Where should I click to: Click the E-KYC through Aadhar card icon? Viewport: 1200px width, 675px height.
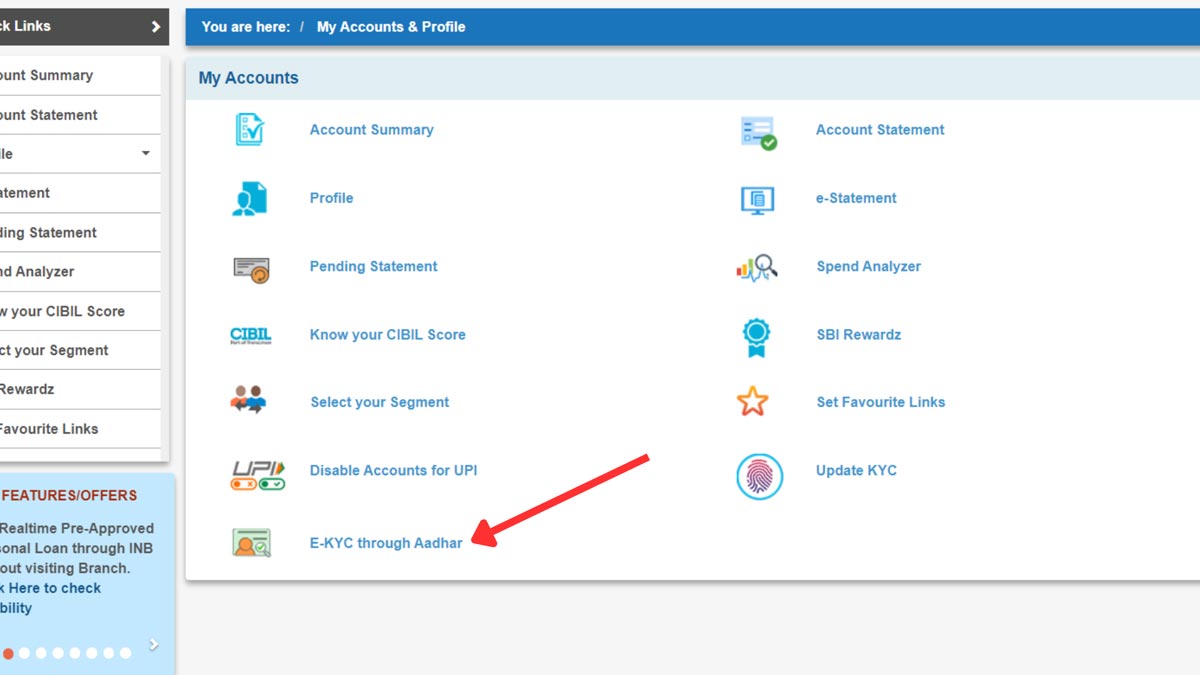251,543
